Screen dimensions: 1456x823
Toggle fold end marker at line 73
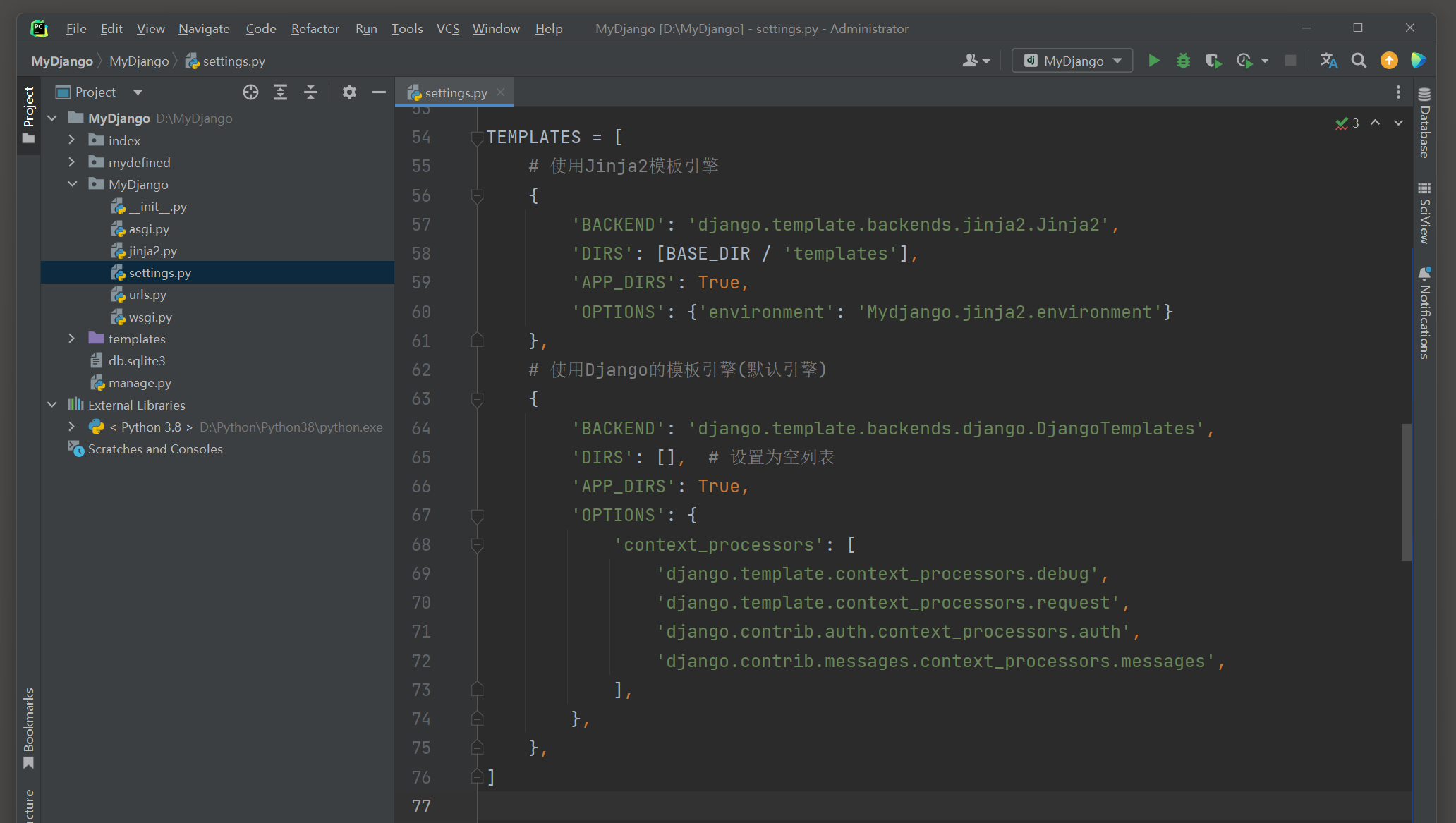477,690
